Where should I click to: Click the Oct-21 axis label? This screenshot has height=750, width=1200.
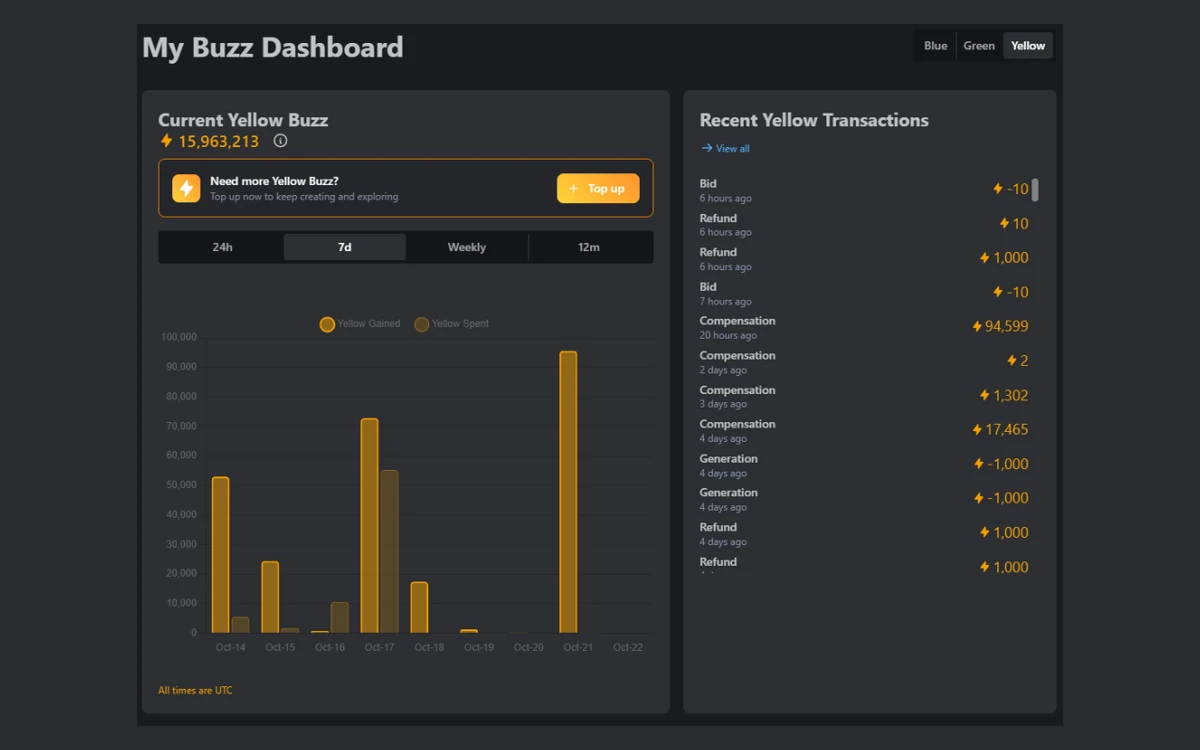[x=578, y=647]
